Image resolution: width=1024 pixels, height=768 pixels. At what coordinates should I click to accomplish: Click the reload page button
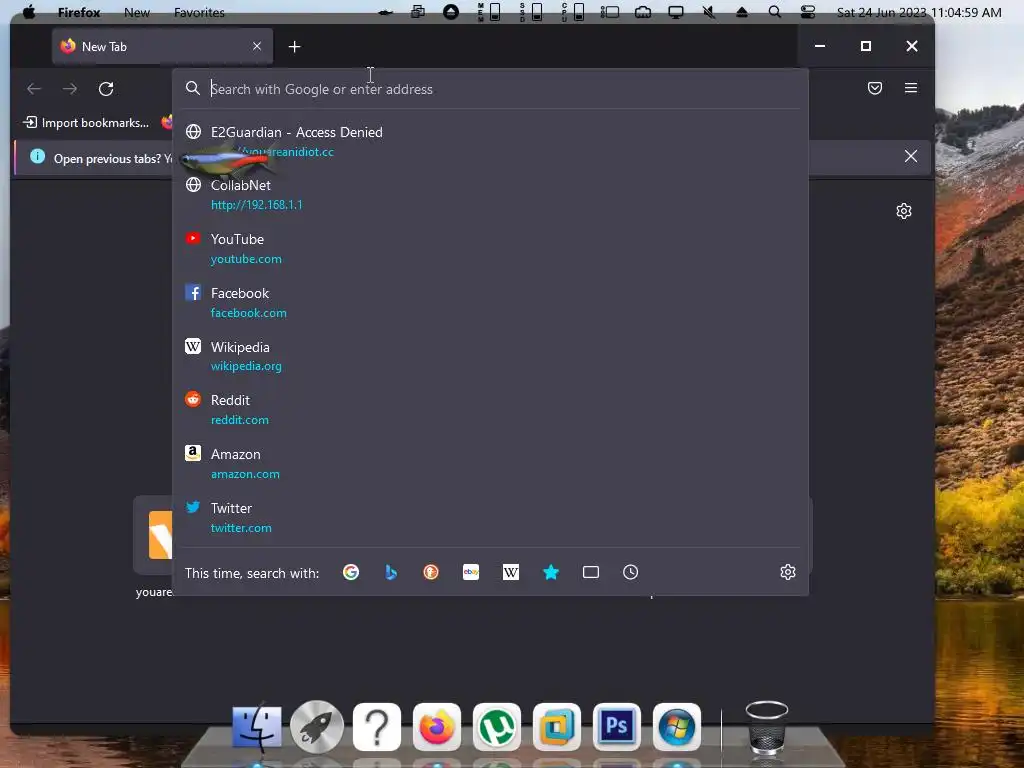pyautogui.click(x=106, y=89)
